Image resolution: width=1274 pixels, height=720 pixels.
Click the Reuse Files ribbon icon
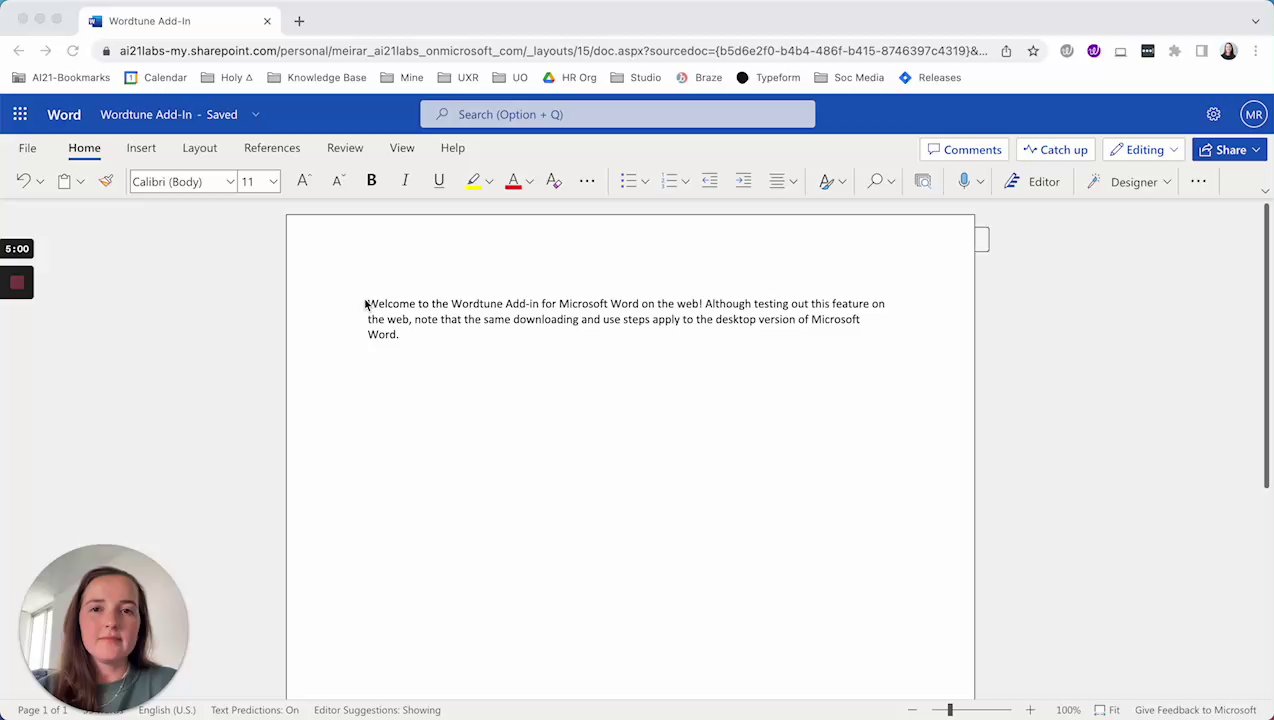click(x=923, y=181)
